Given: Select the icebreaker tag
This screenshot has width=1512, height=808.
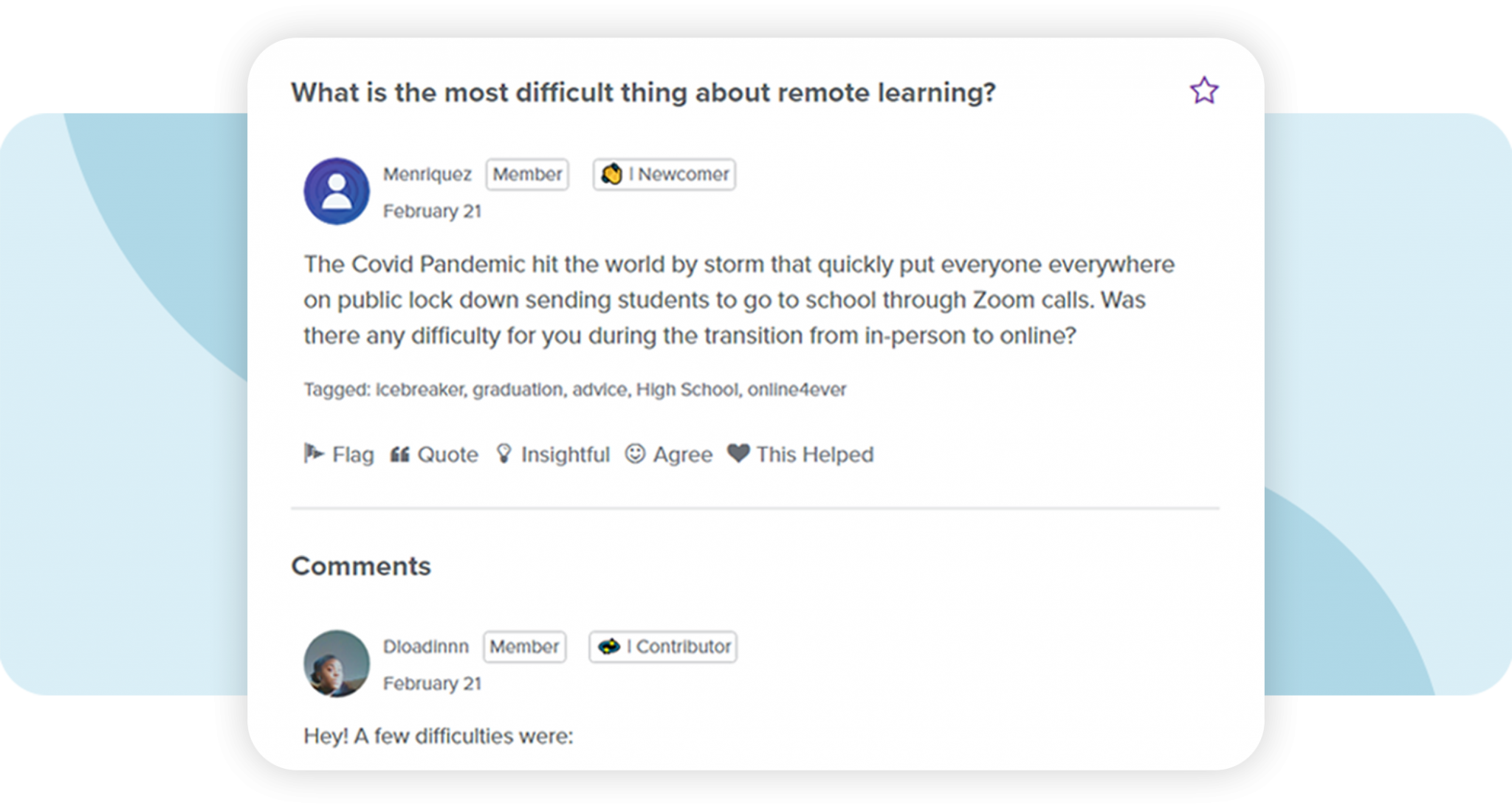Looking at the screenshot, I should 419,390.
